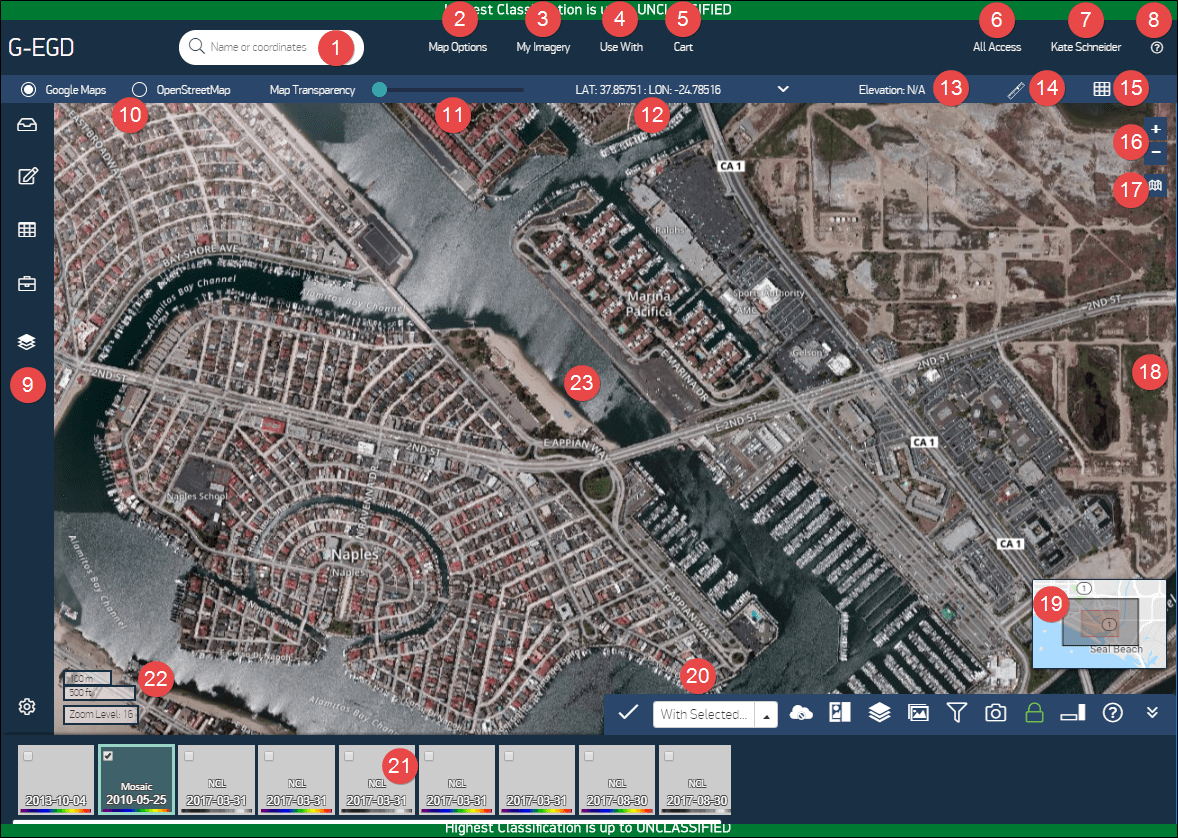This screenshot has width=1178, height=838.
Task: Click the camera snapshot icon in bottom toolbar
Action: click(995, 713)
